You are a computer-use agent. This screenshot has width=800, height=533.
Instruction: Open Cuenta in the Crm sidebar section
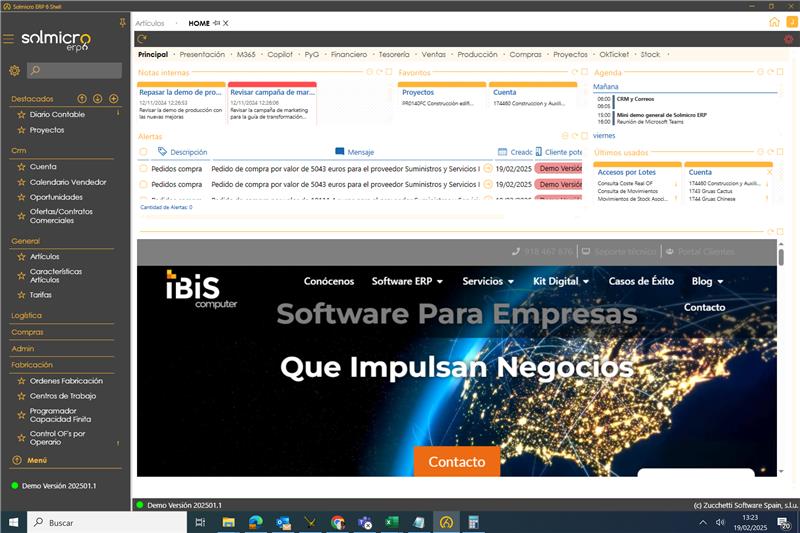pos(43,167)
